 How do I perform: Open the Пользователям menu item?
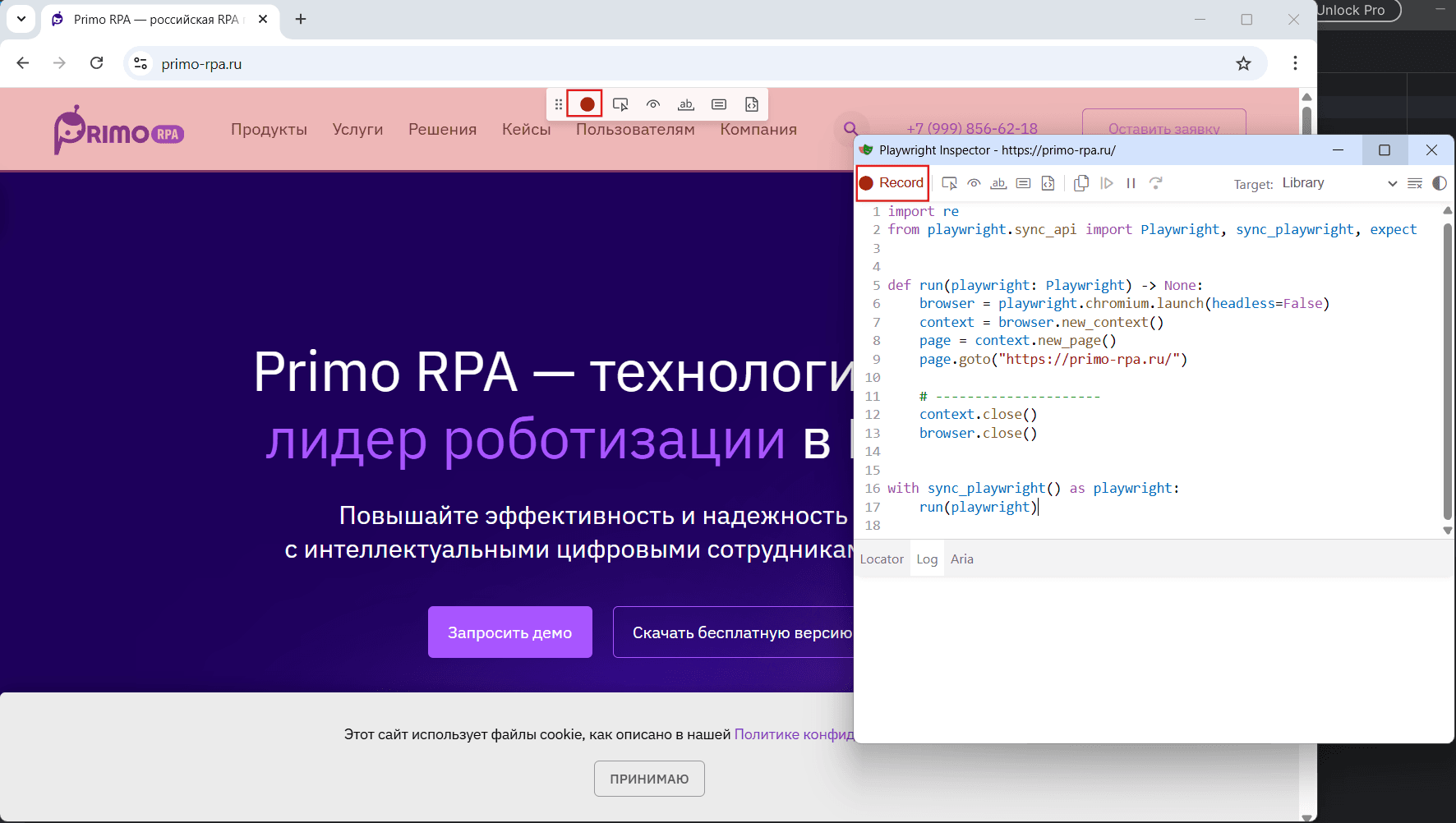click(635, 130)
